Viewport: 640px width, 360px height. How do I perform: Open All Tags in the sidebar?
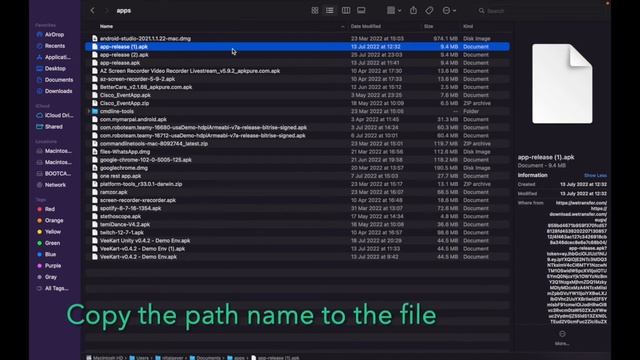point(56,288)
